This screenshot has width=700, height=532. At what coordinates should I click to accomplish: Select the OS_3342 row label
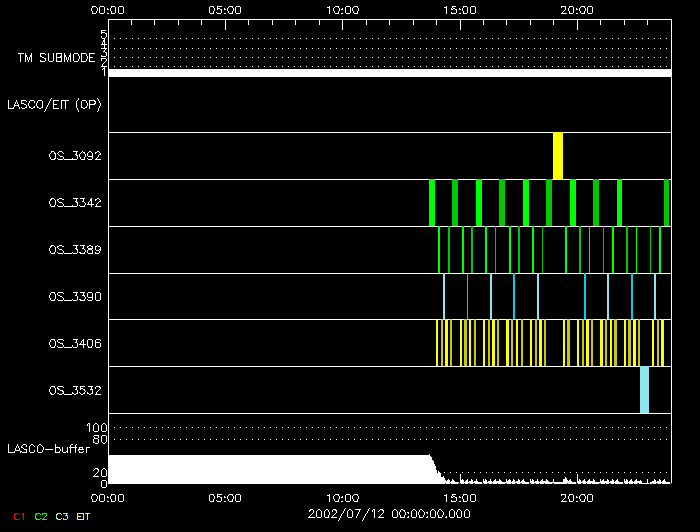click(x=75, y=203)
